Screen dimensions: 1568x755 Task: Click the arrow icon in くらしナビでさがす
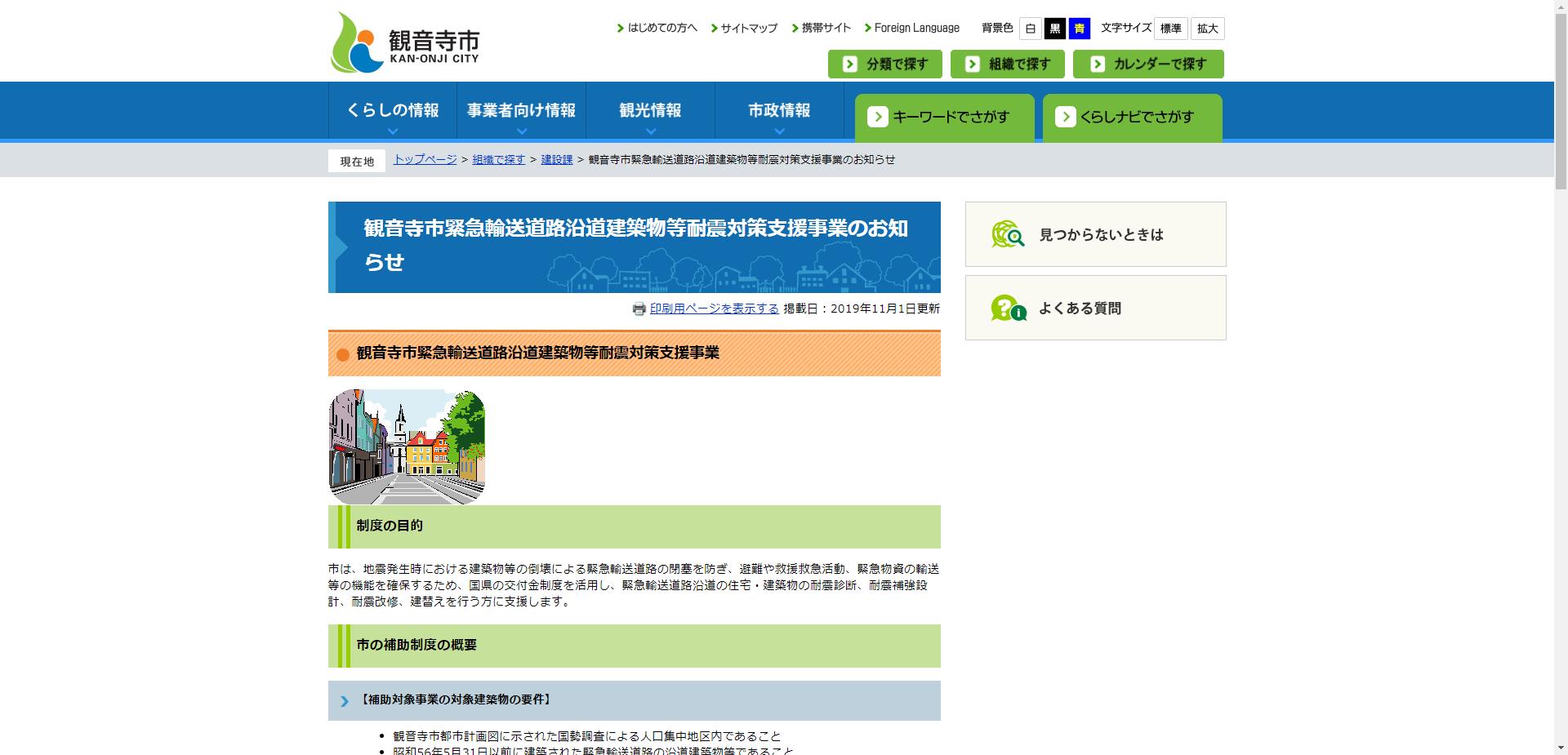[x=1067, y=117]
